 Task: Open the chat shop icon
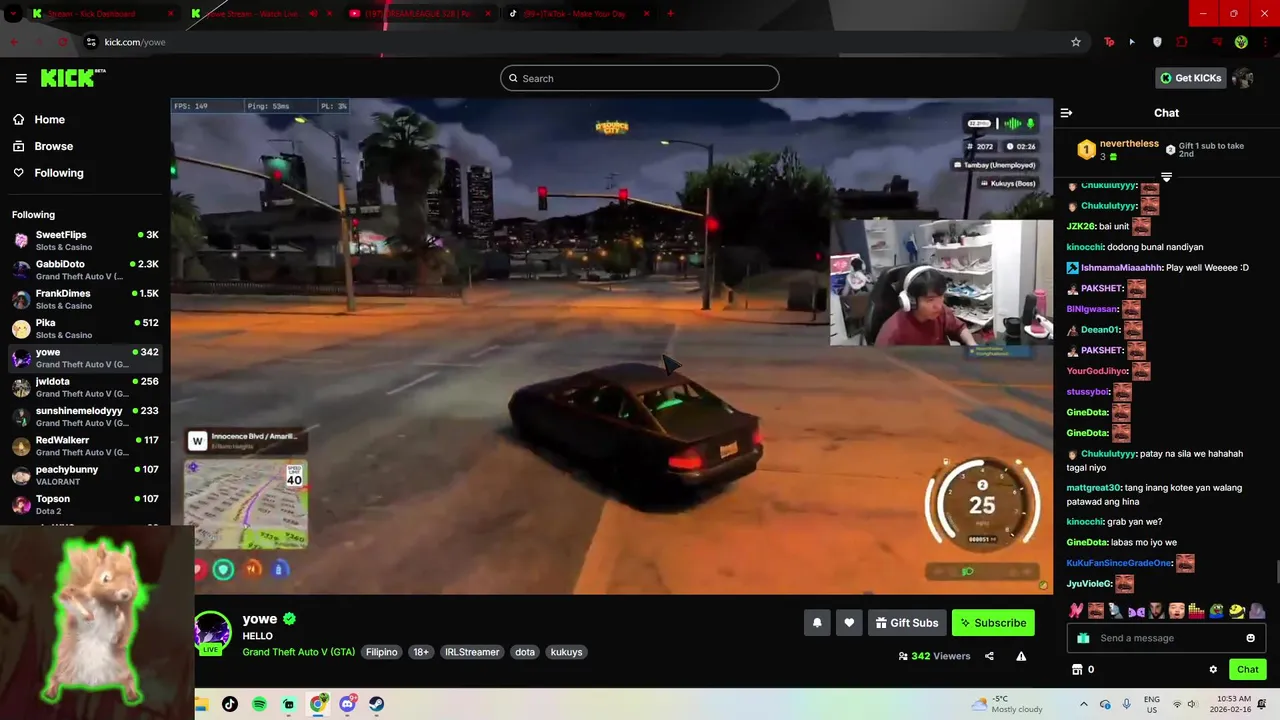click(1077, 669)
